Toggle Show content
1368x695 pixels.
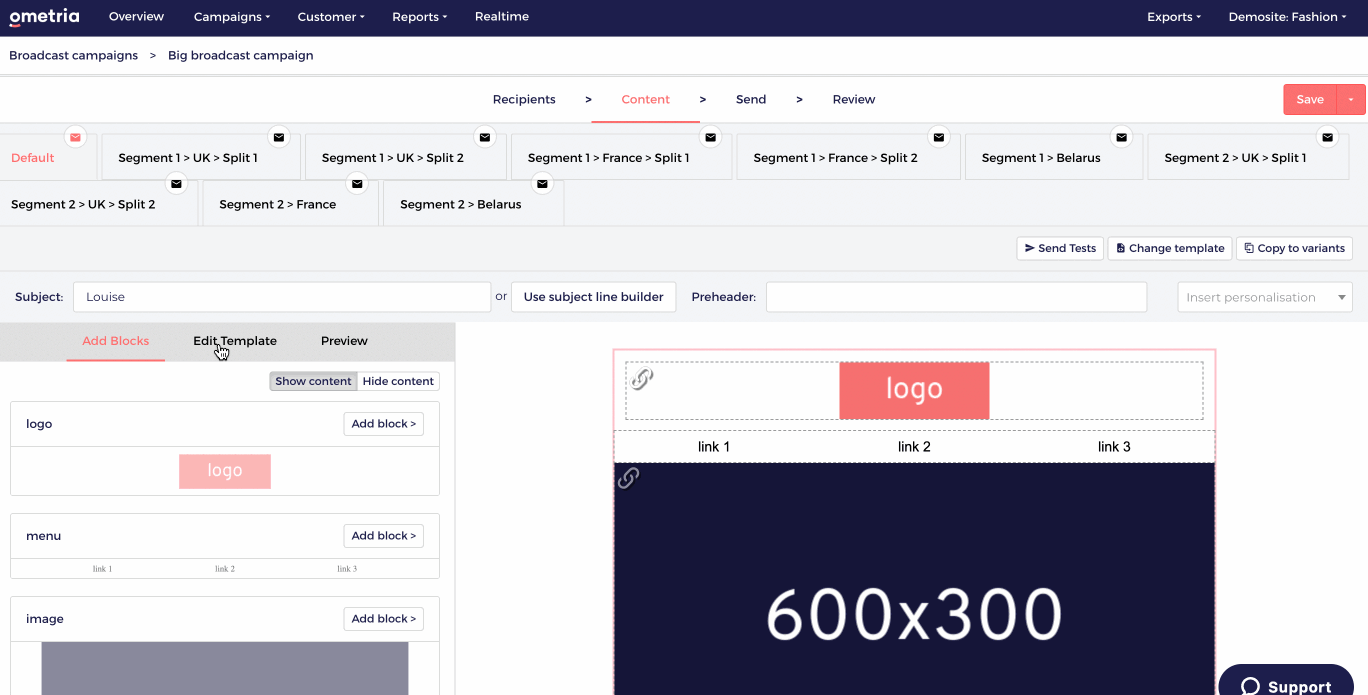click(313, 381)
